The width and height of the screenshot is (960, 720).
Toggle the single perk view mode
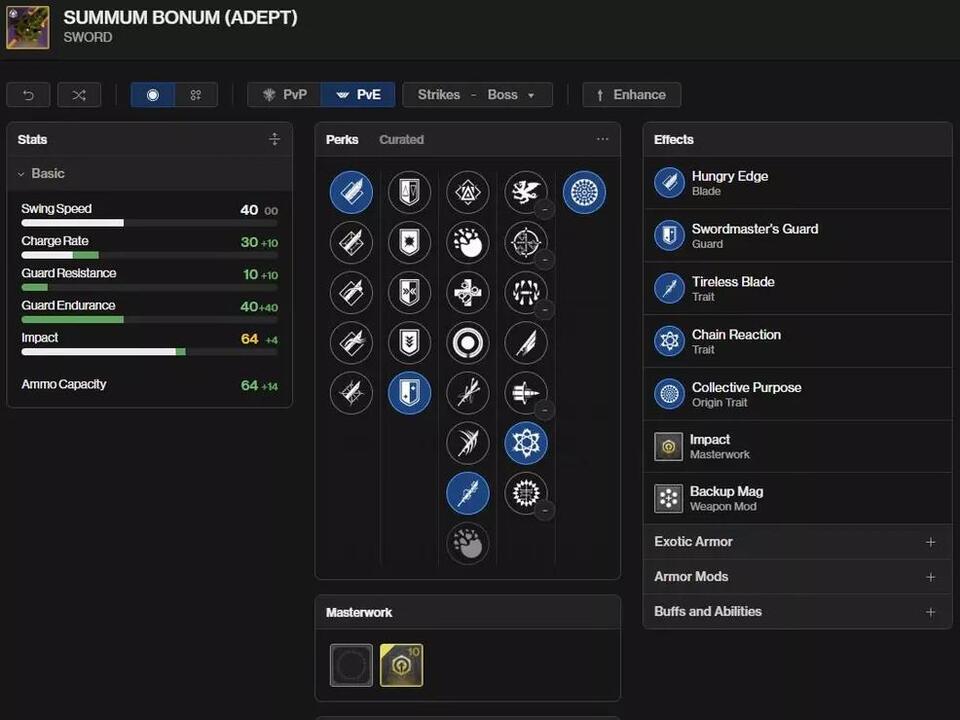tap(153, 95)
